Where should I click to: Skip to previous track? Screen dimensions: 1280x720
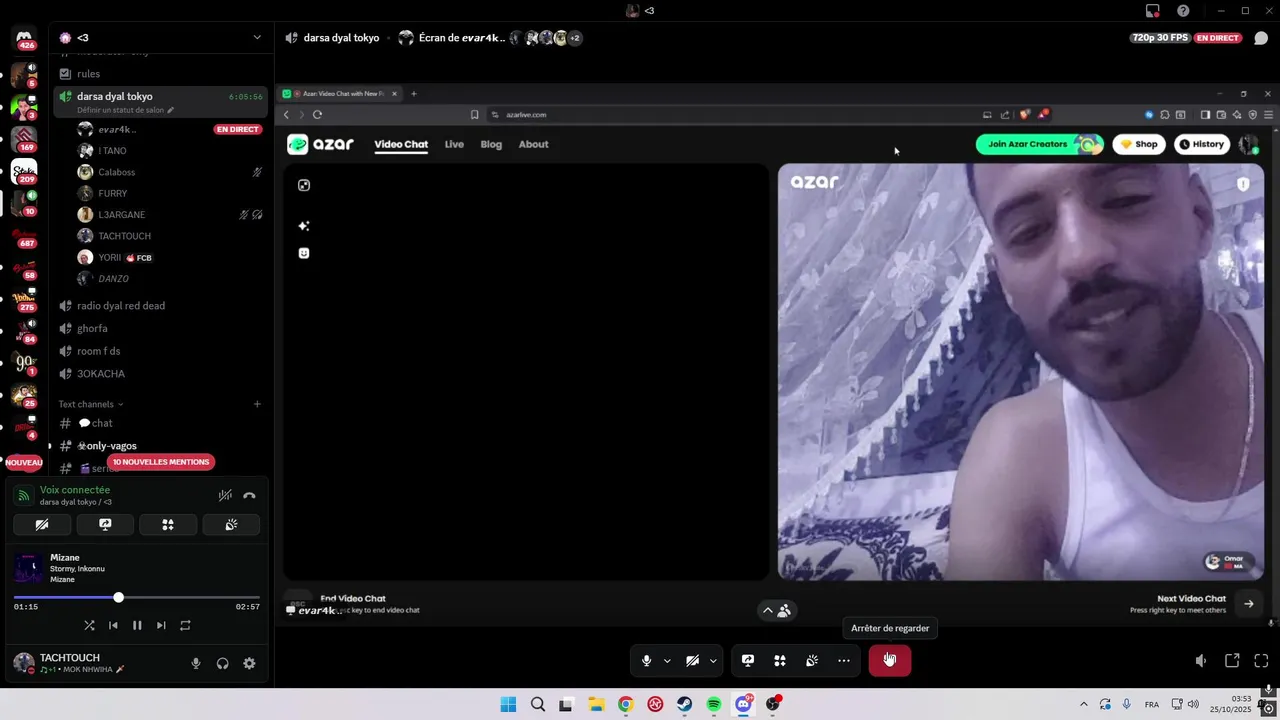pos(113,625)
